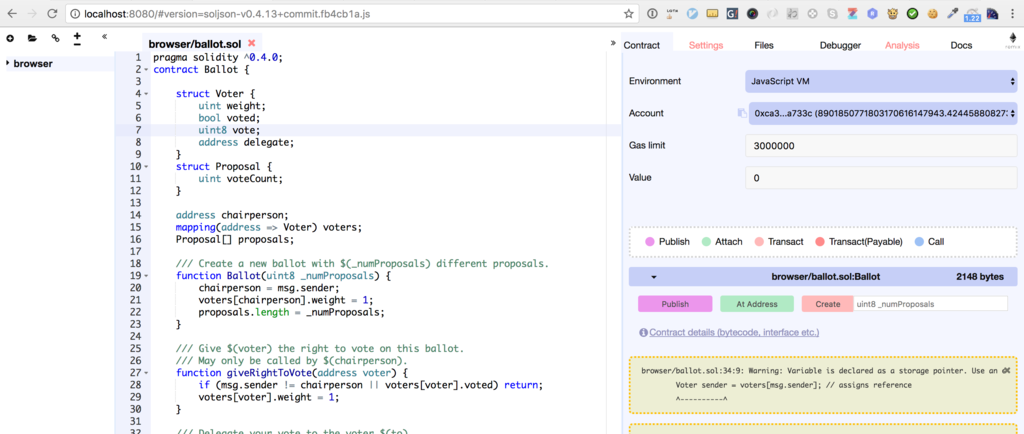Click the pink Publish button
This screenshot has width=1024, height=434.
point(675,304)
